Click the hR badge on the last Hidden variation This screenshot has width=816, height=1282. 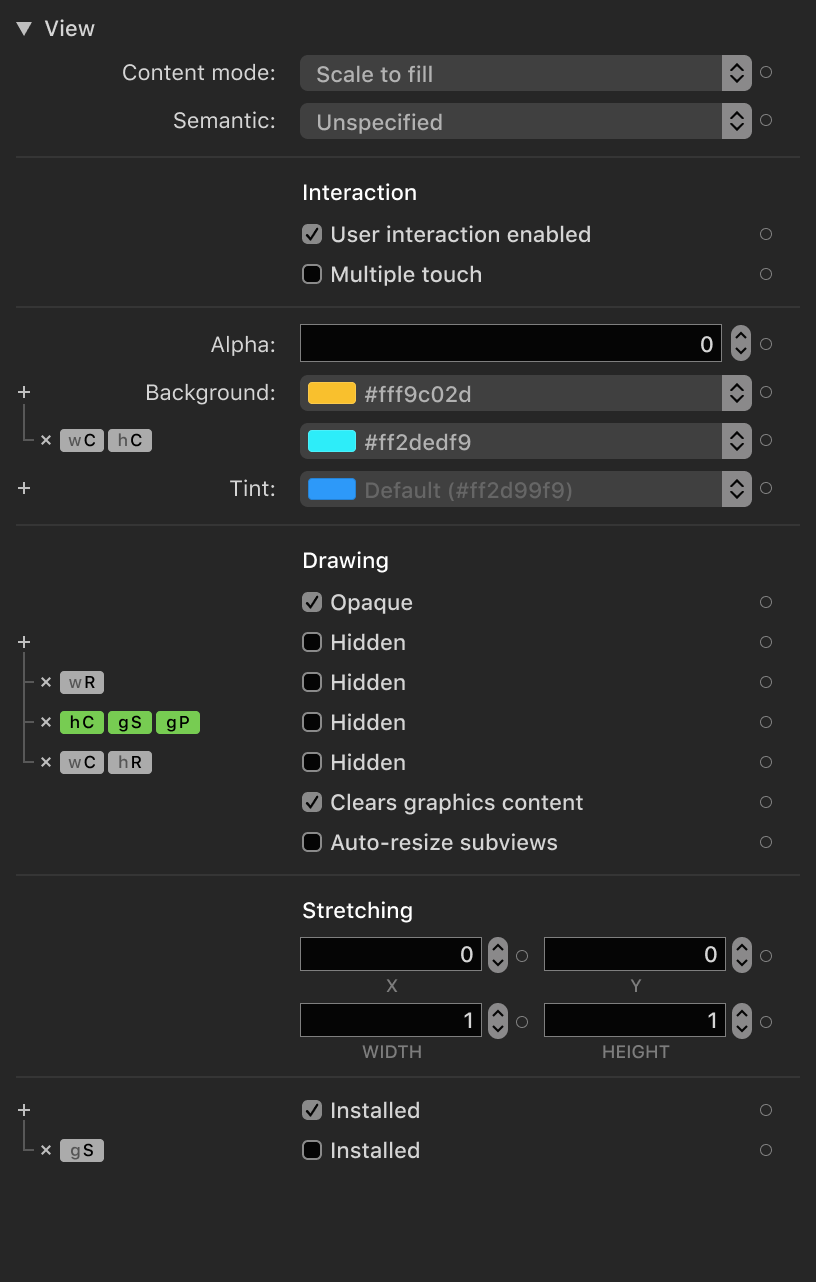129,762
